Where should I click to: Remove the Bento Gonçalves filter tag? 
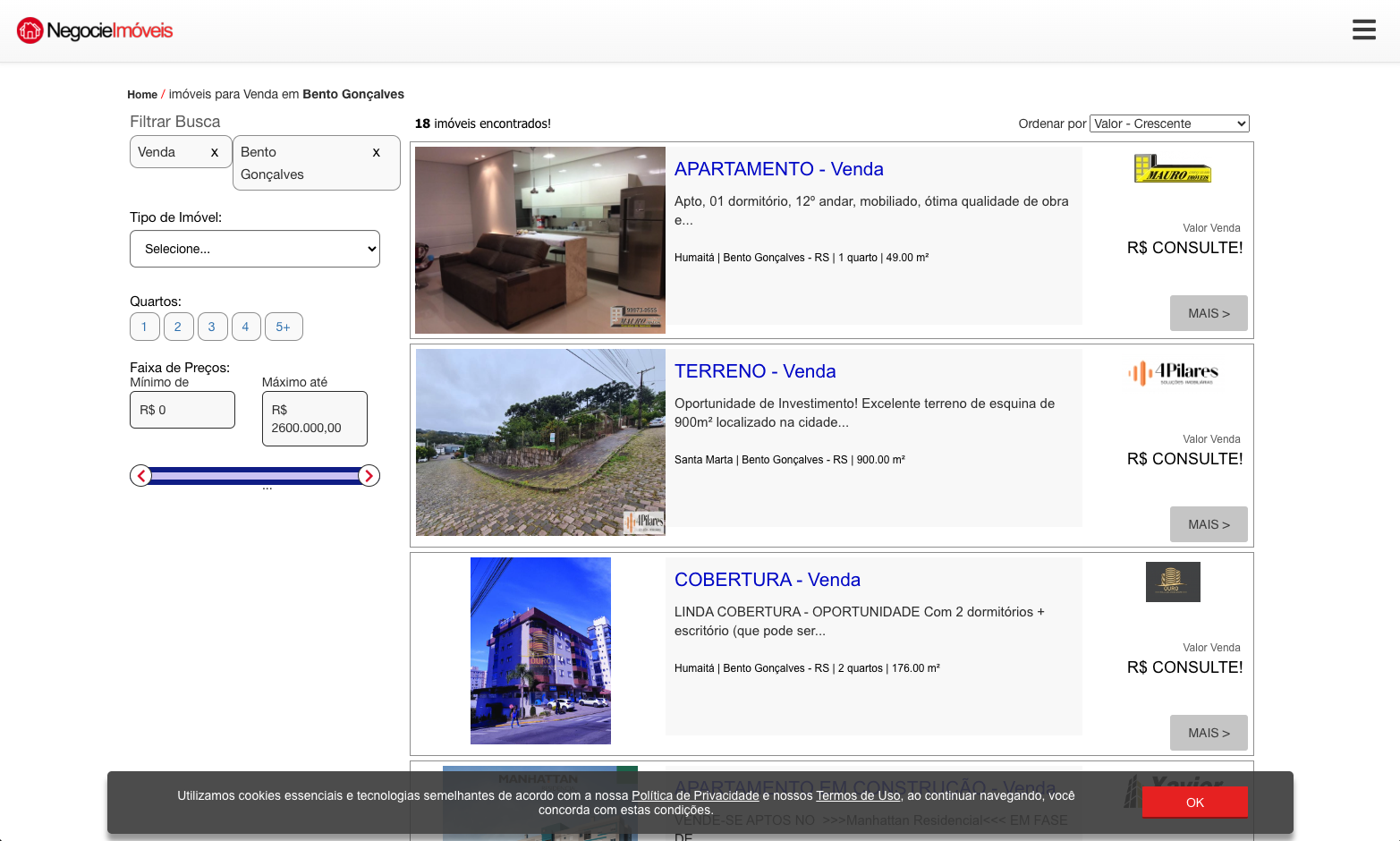[376, 153]
